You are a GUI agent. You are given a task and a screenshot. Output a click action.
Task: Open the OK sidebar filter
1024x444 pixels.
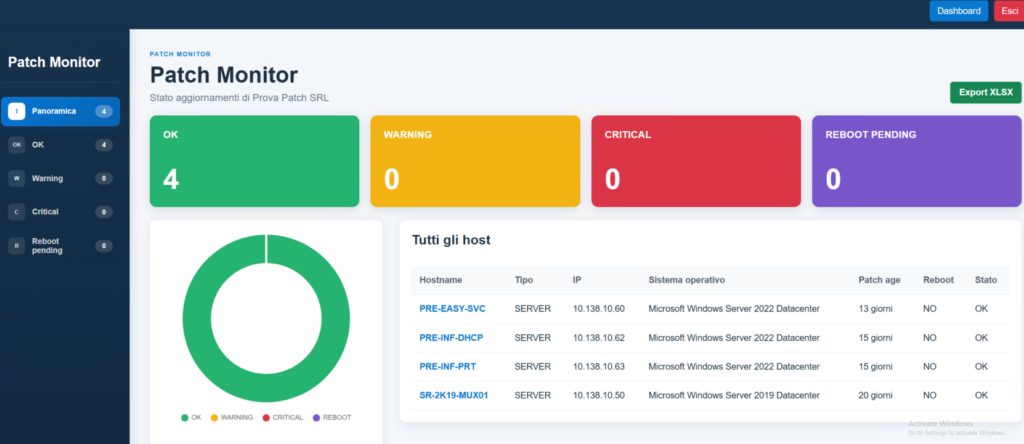coord(60,145)
